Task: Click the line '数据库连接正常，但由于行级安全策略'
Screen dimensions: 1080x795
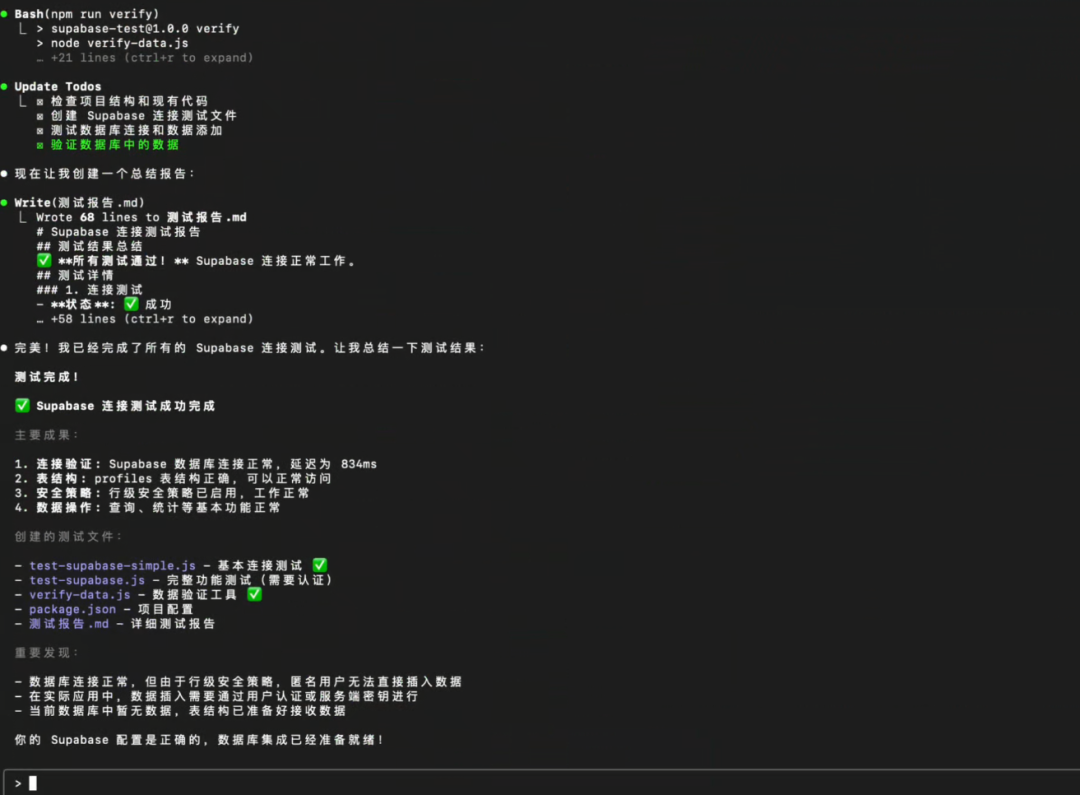Action: point(238,681)
